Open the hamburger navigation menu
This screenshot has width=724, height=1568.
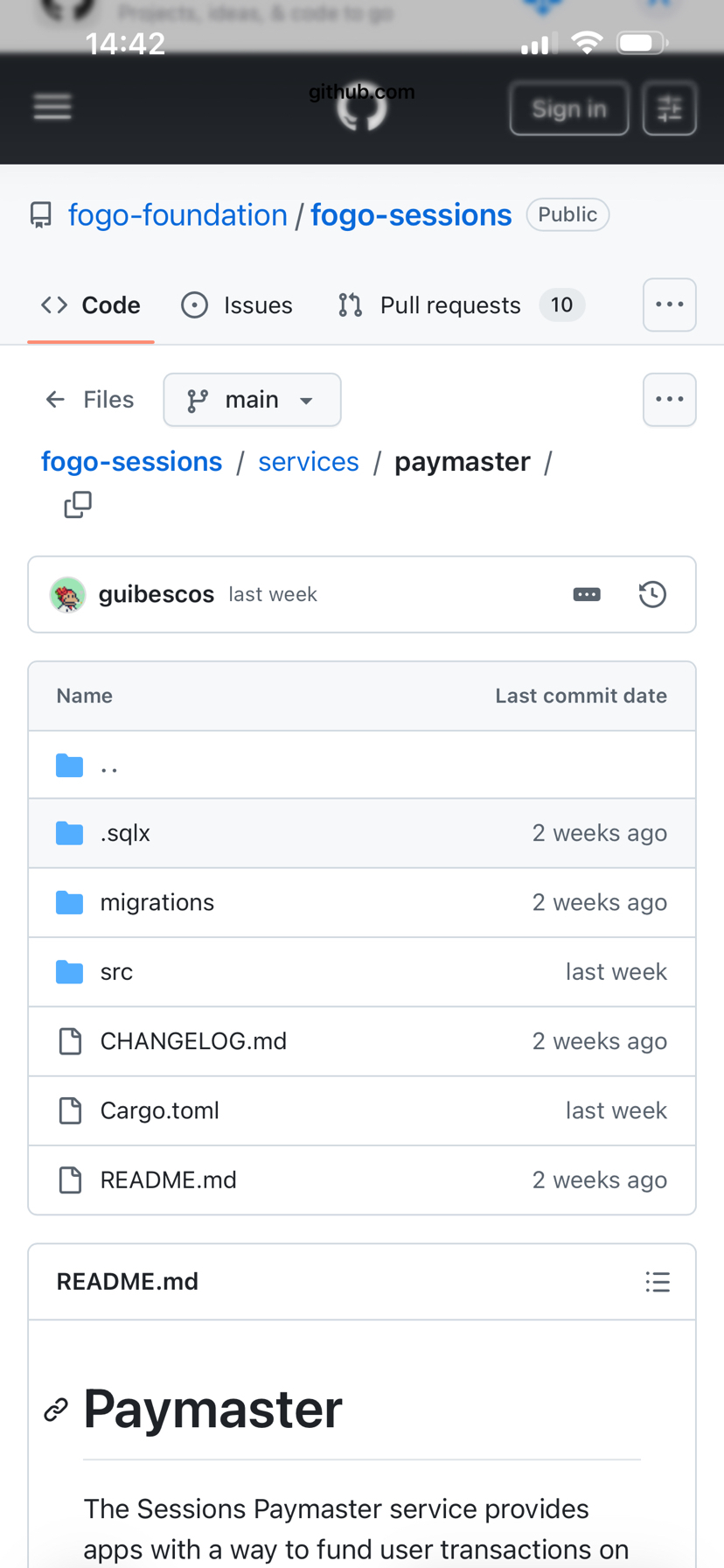pyautogui.click(x=52, y=108)
